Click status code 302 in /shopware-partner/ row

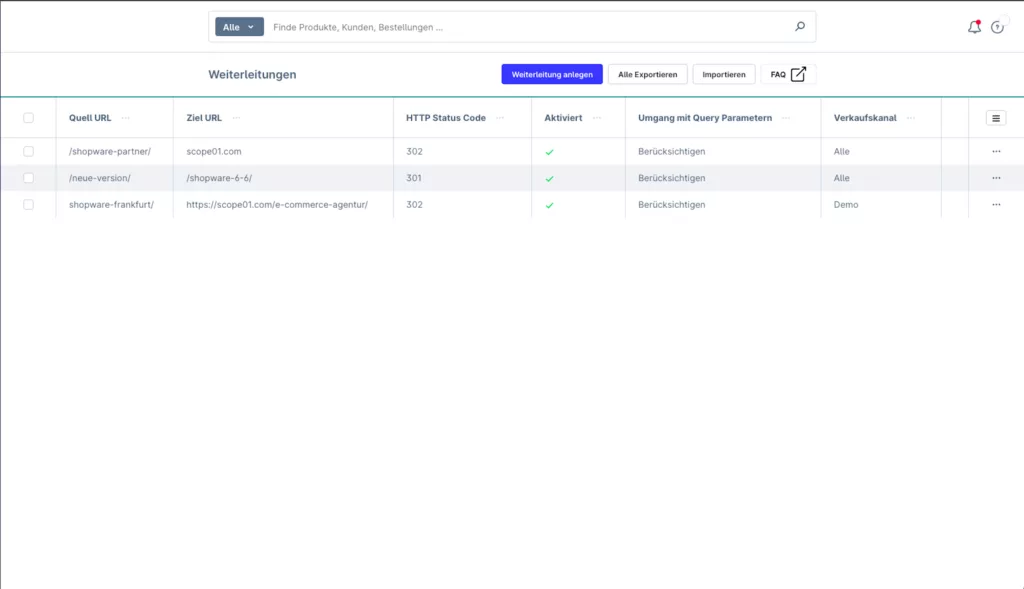(x=414, y=151)
